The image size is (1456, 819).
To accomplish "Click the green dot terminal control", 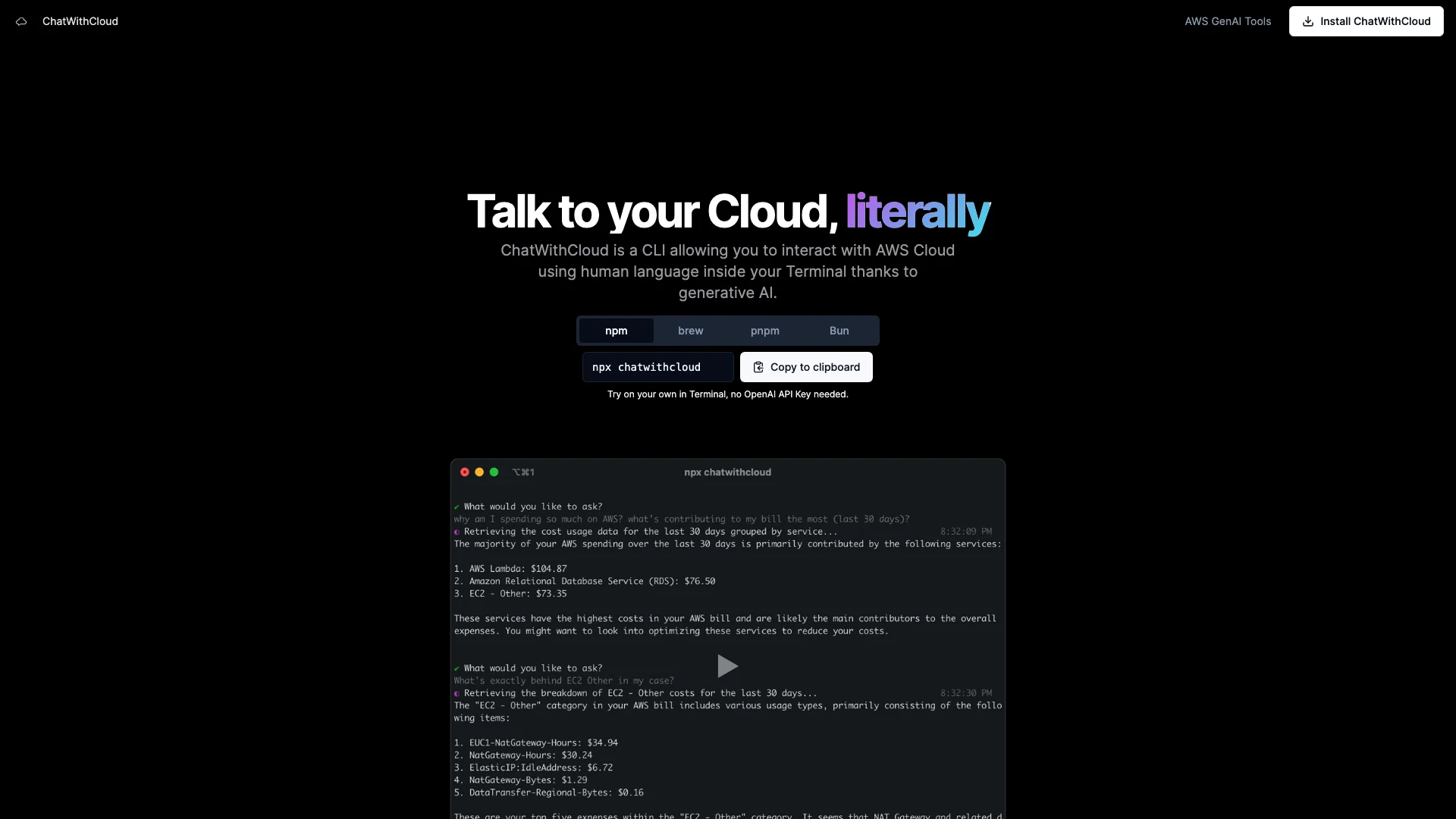I will click(x=493, y=471).
